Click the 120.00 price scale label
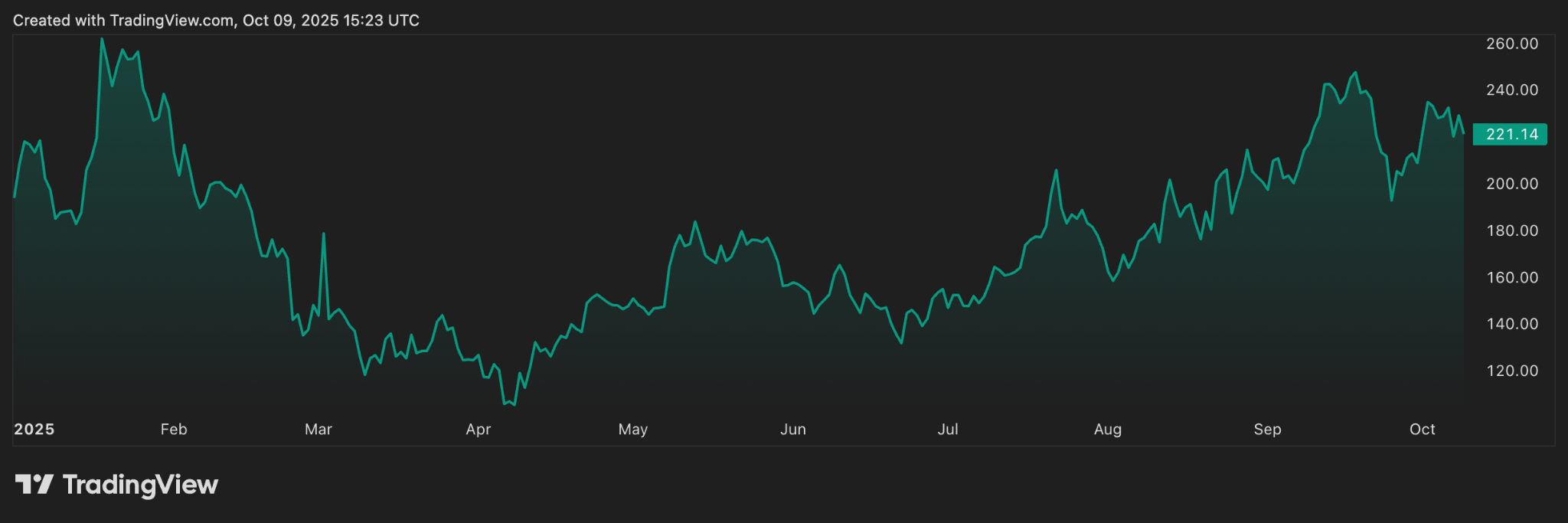This screenshot has width=1568, height=523. pos(1512,371)
